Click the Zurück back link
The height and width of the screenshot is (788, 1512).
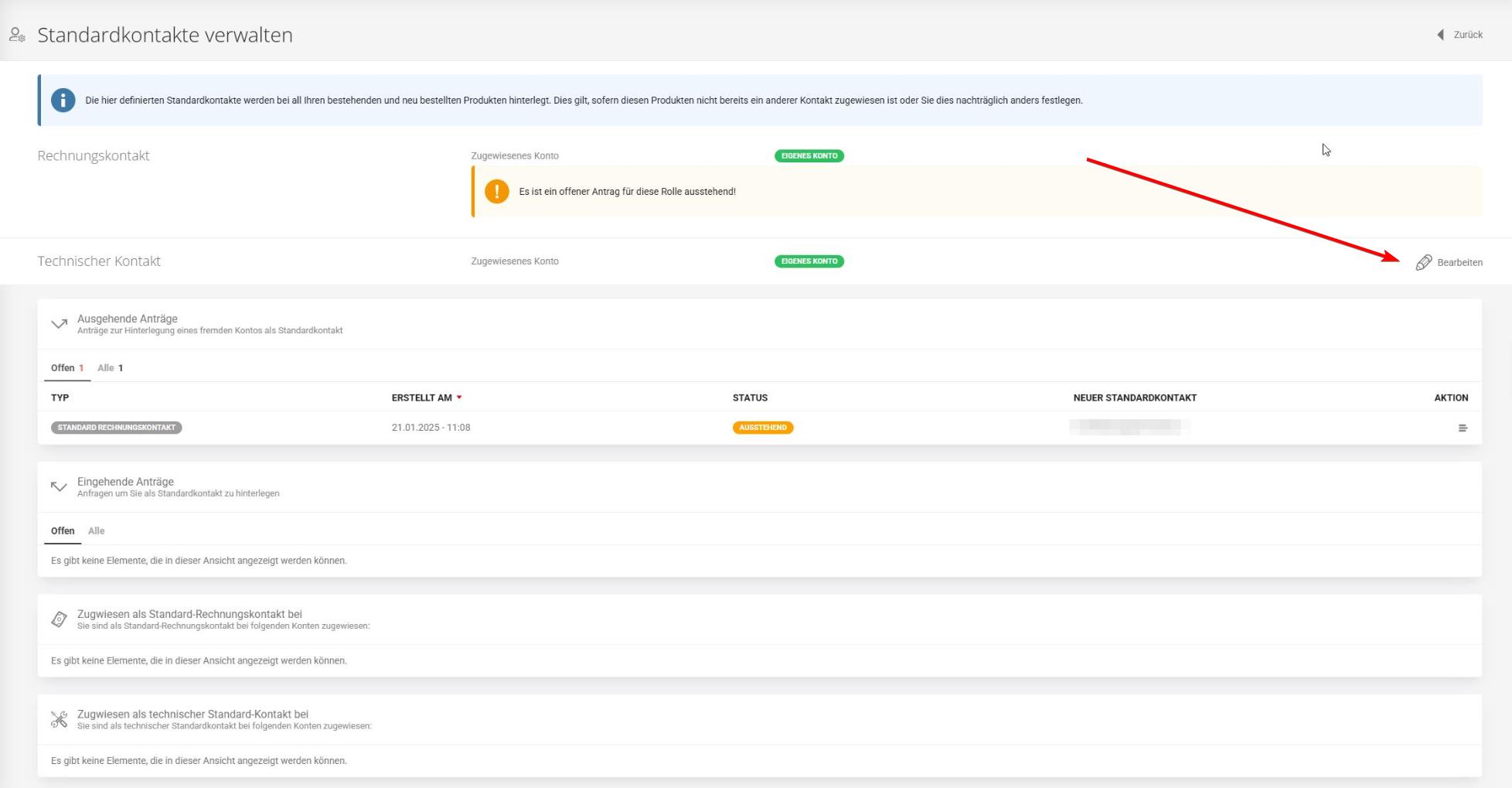point(1460,35)
